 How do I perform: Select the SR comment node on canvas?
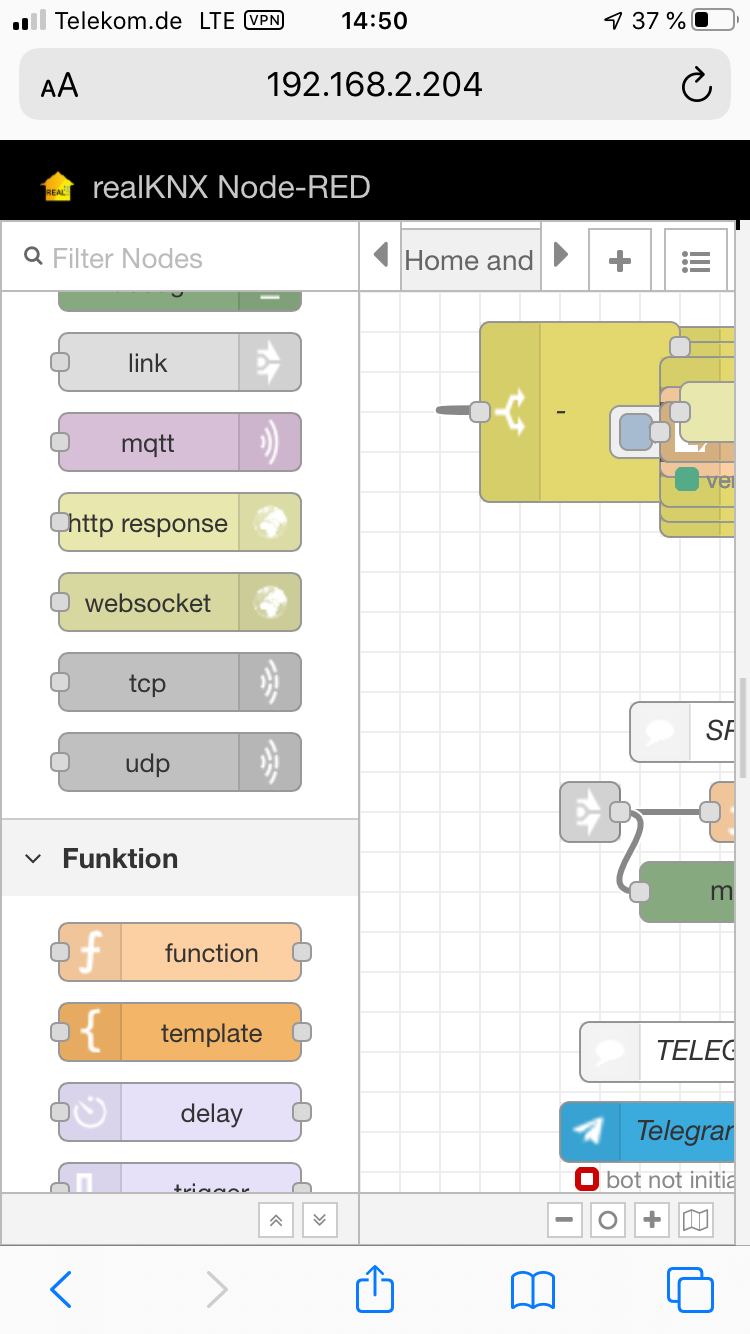(x=683, y=731)
